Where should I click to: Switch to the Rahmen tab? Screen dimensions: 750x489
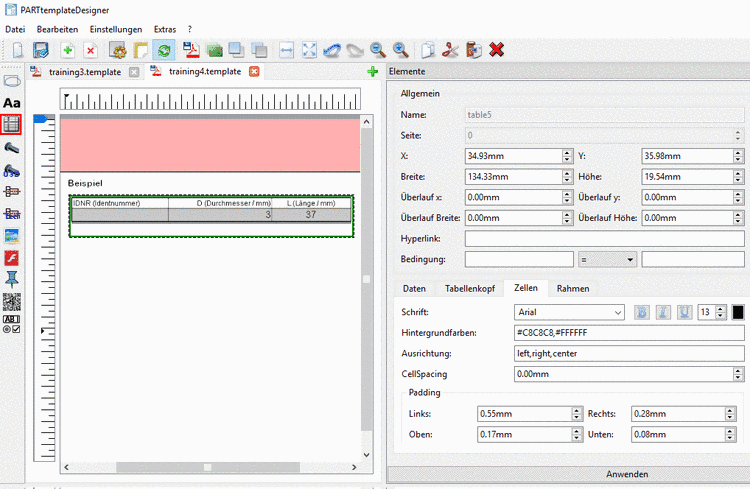click(x=573, y=289)
